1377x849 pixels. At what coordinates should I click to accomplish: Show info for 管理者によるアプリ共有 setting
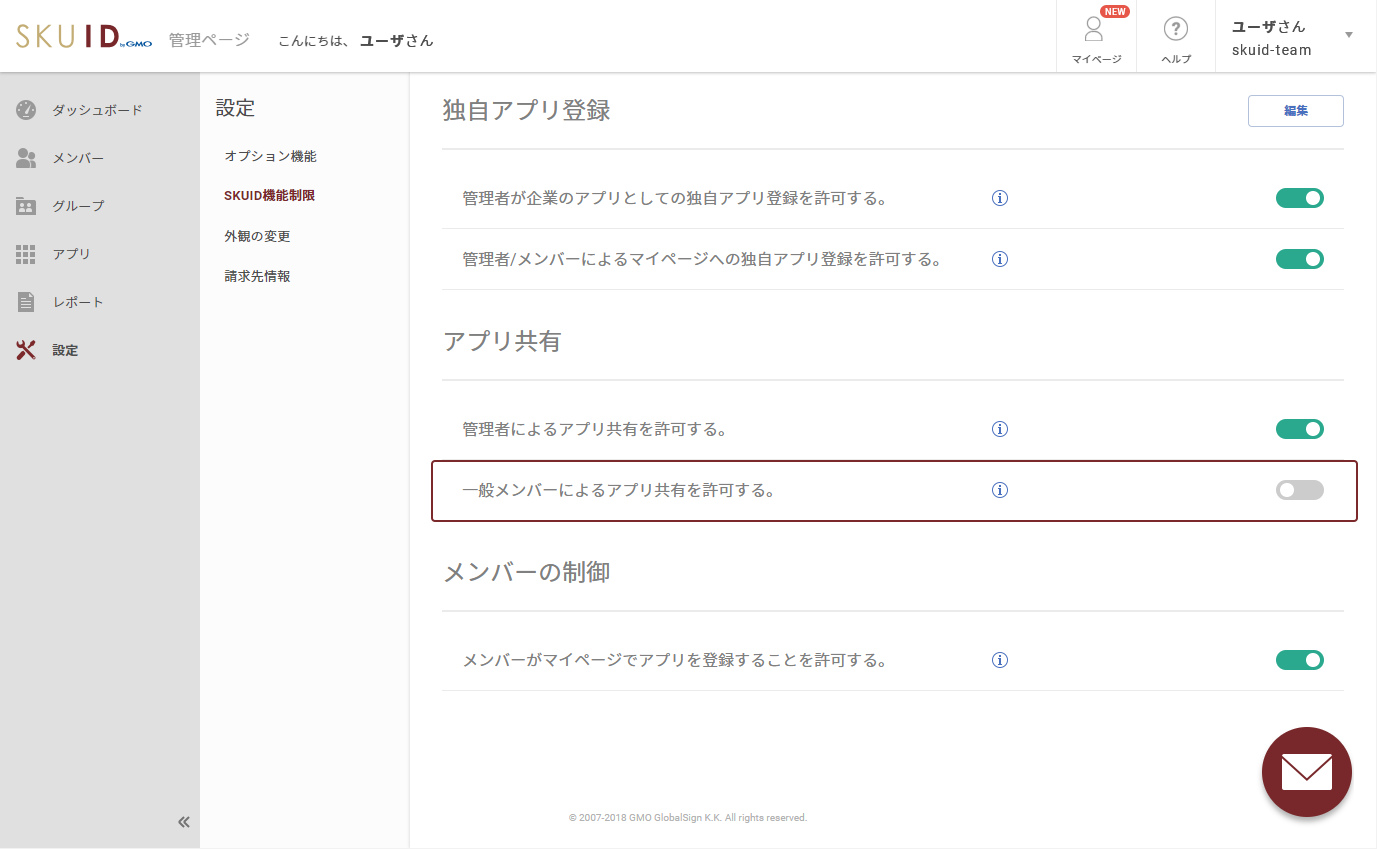999,428
